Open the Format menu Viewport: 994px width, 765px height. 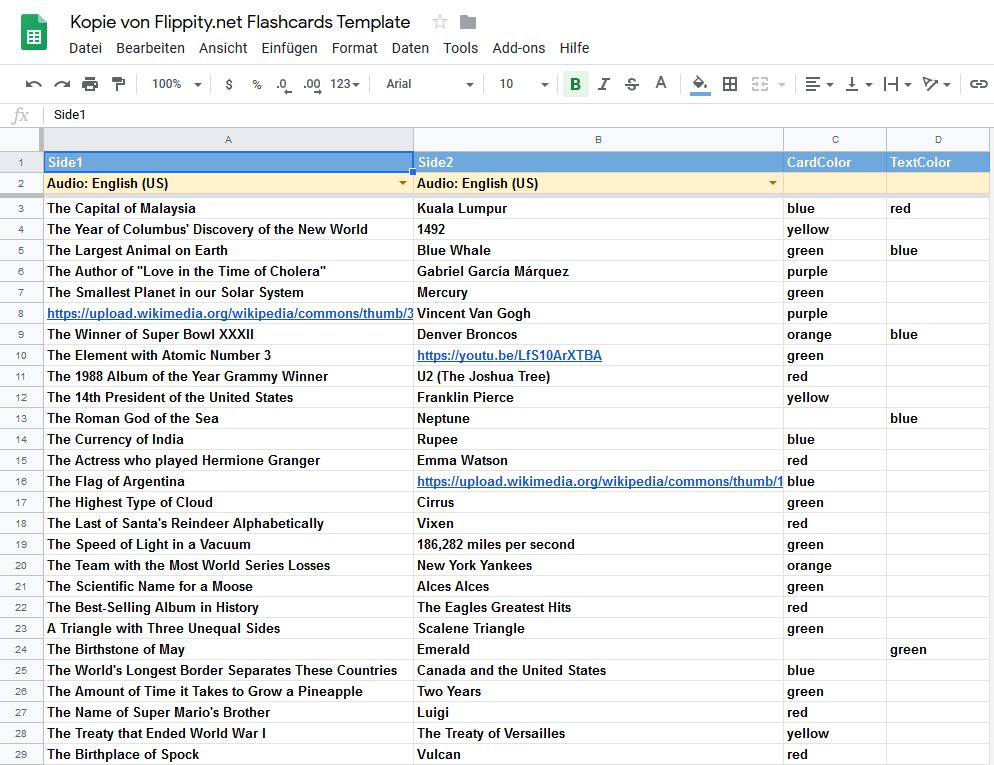(x=354, y=48)
